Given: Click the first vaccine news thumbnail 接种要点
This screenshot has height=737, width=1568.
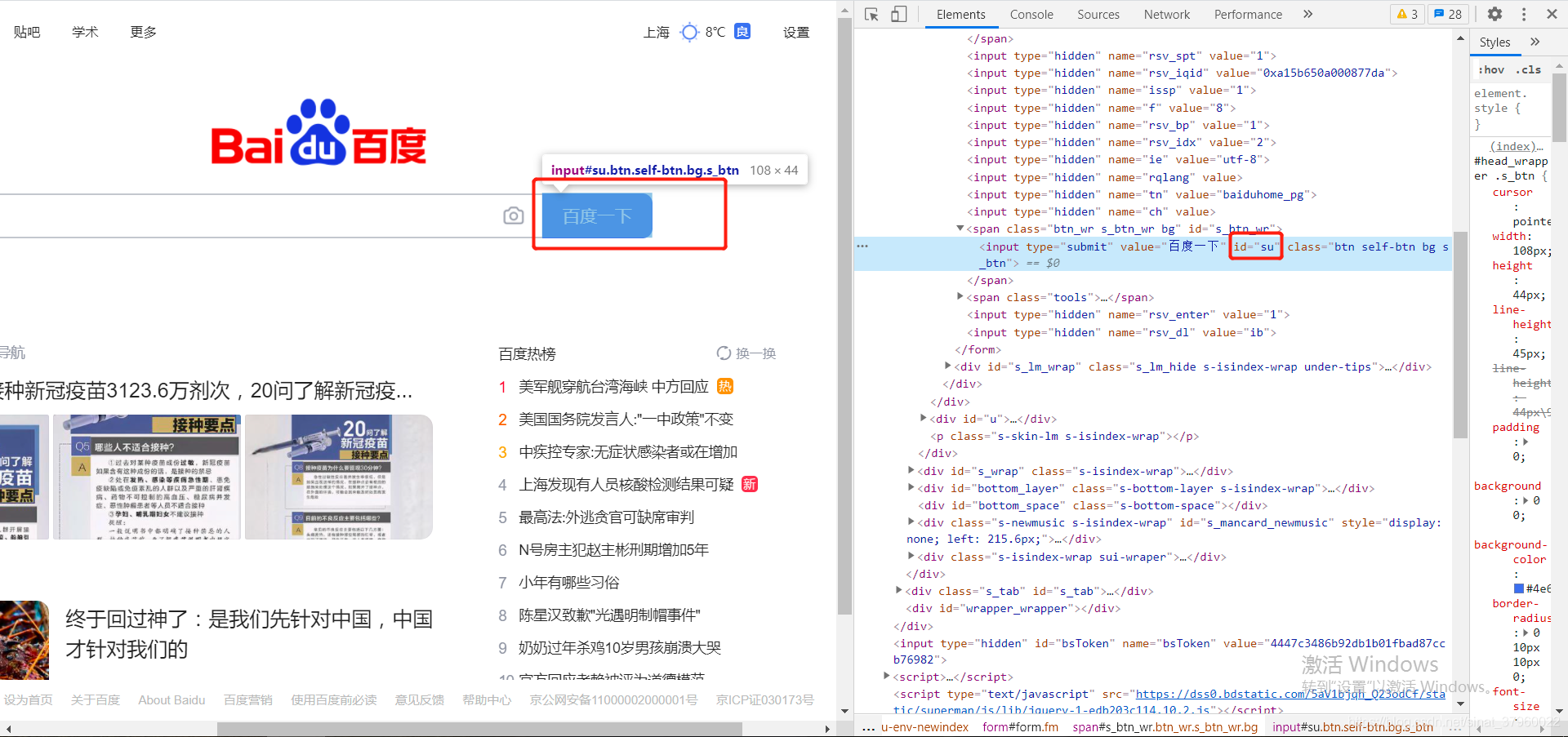Looking at the screenshot, I should (147, 477).
